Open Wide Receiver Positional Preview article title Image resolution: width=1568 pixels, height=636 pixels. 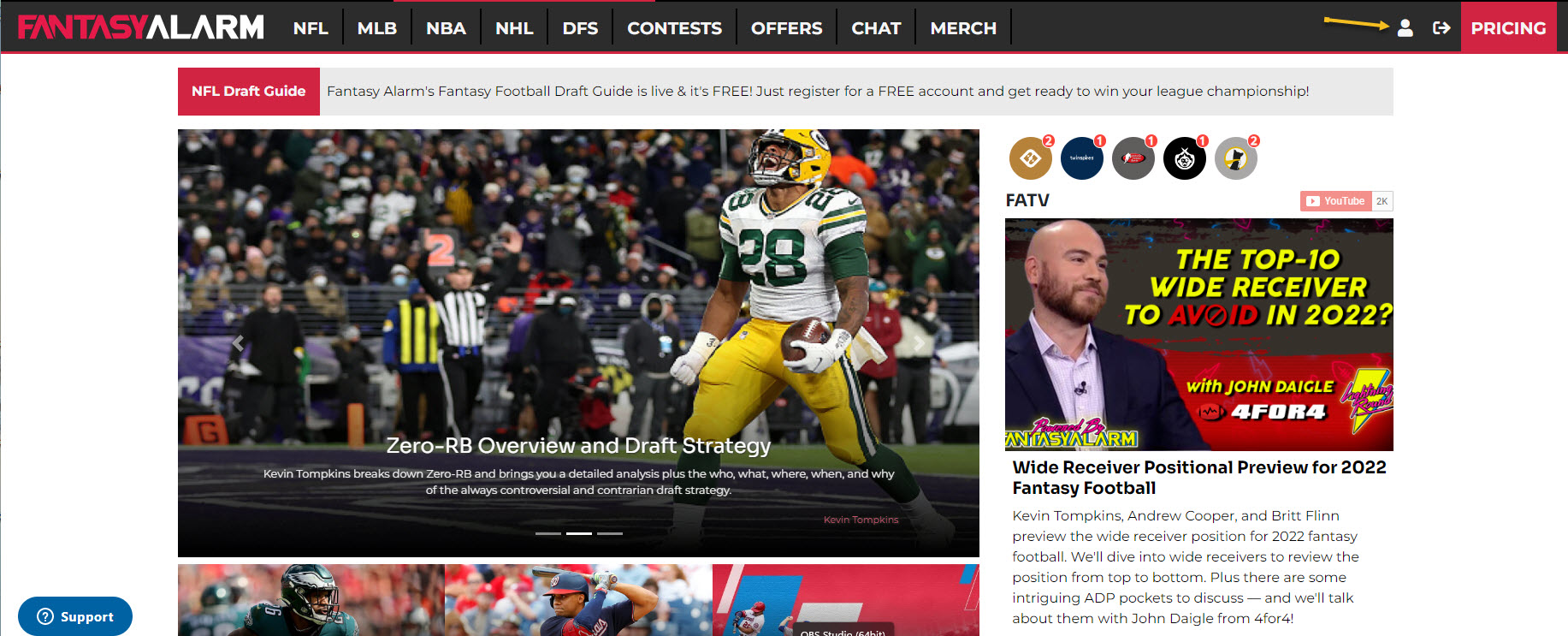[1199, 478]
